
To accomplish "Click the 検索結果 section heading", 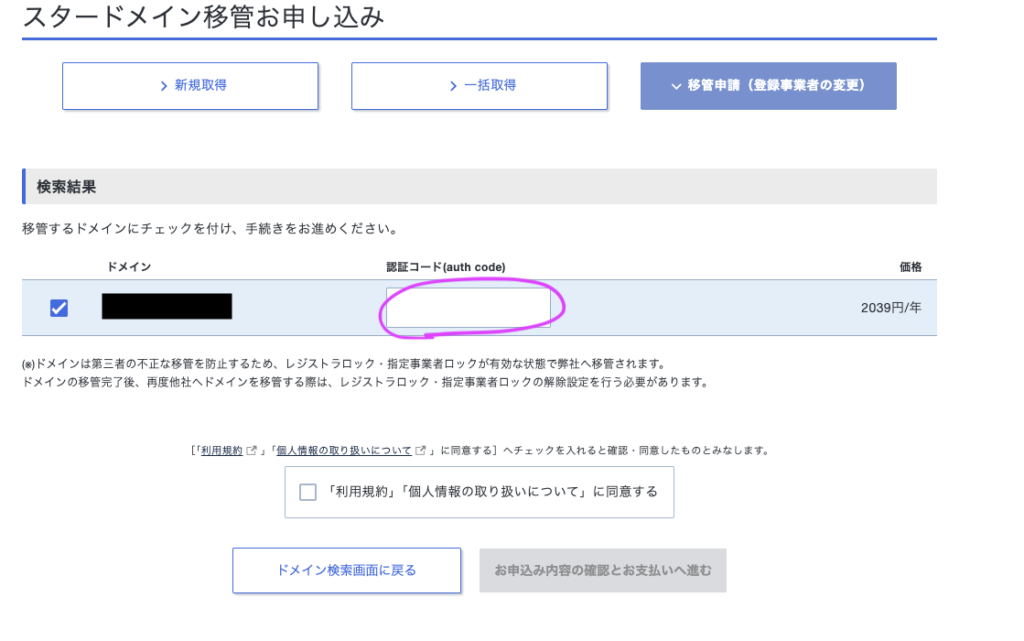I will click(66, 187).
